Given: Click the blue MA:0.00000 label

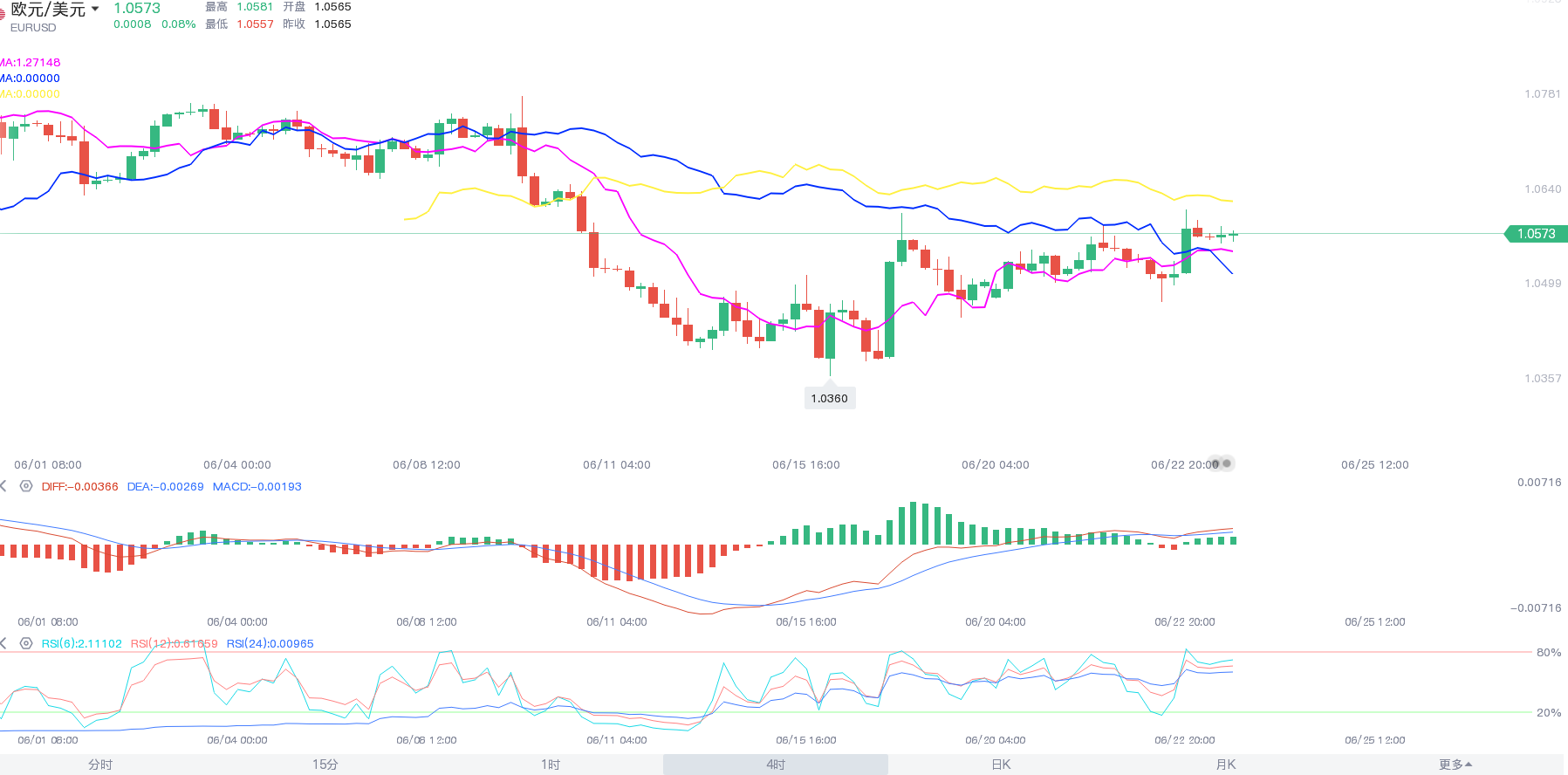Looking at the screenshot, I should (x=30, y=79).
